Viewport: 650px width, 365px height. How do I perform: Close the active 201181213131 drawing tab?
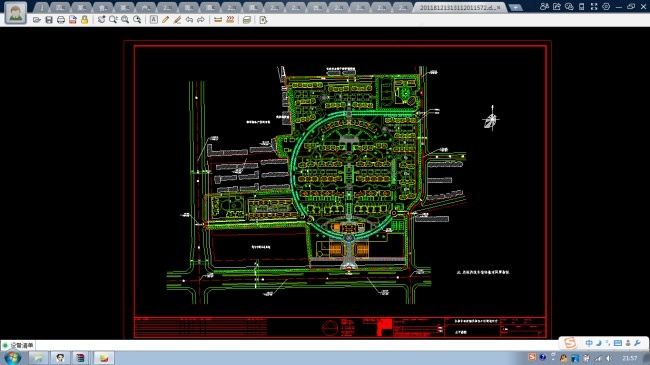(499, 7)
